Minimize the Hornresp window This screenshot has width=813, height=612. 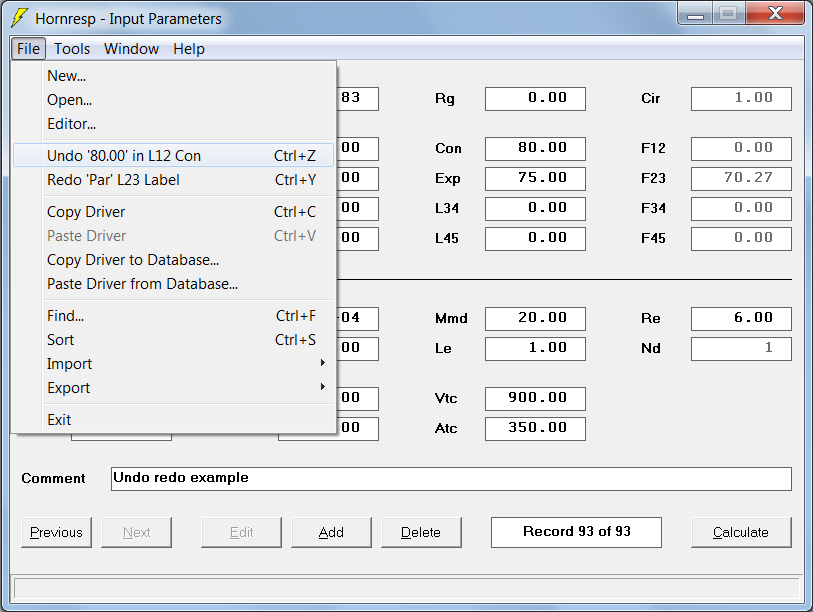(695, 13)
